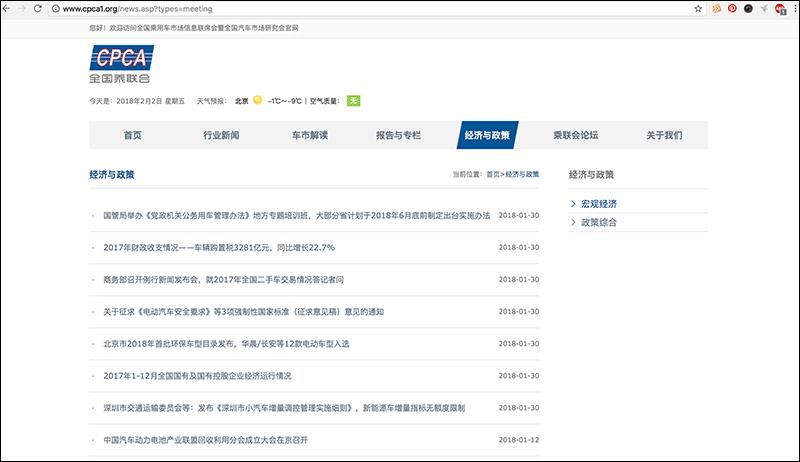800x462 pixels.
Task: Open article about 党政机关公务用车管理办法 training
Action: click(296, 216)
